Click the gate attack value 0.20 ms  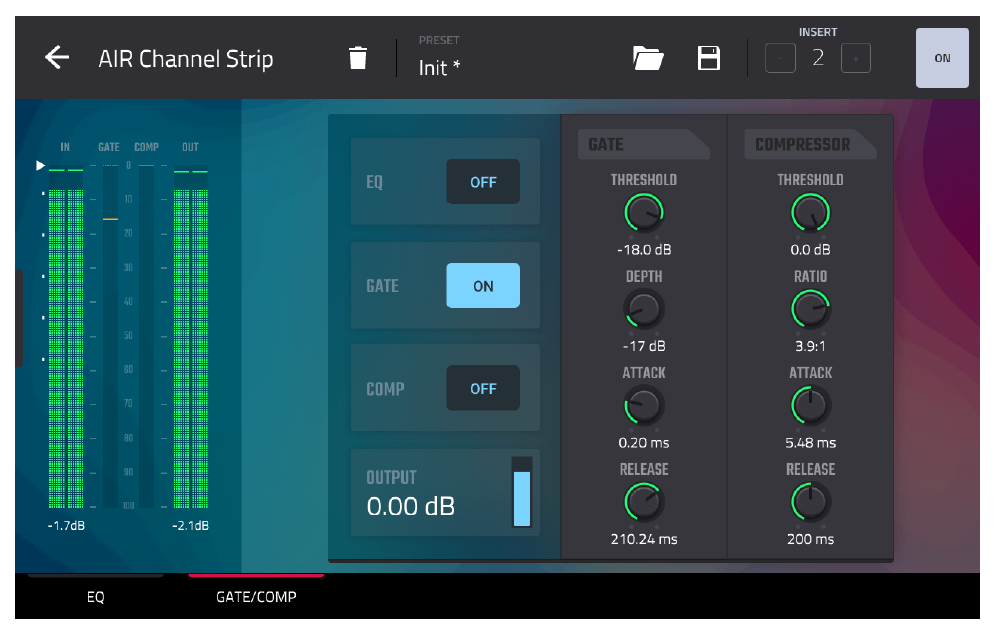pyautogui.click(x=644, y=443)
